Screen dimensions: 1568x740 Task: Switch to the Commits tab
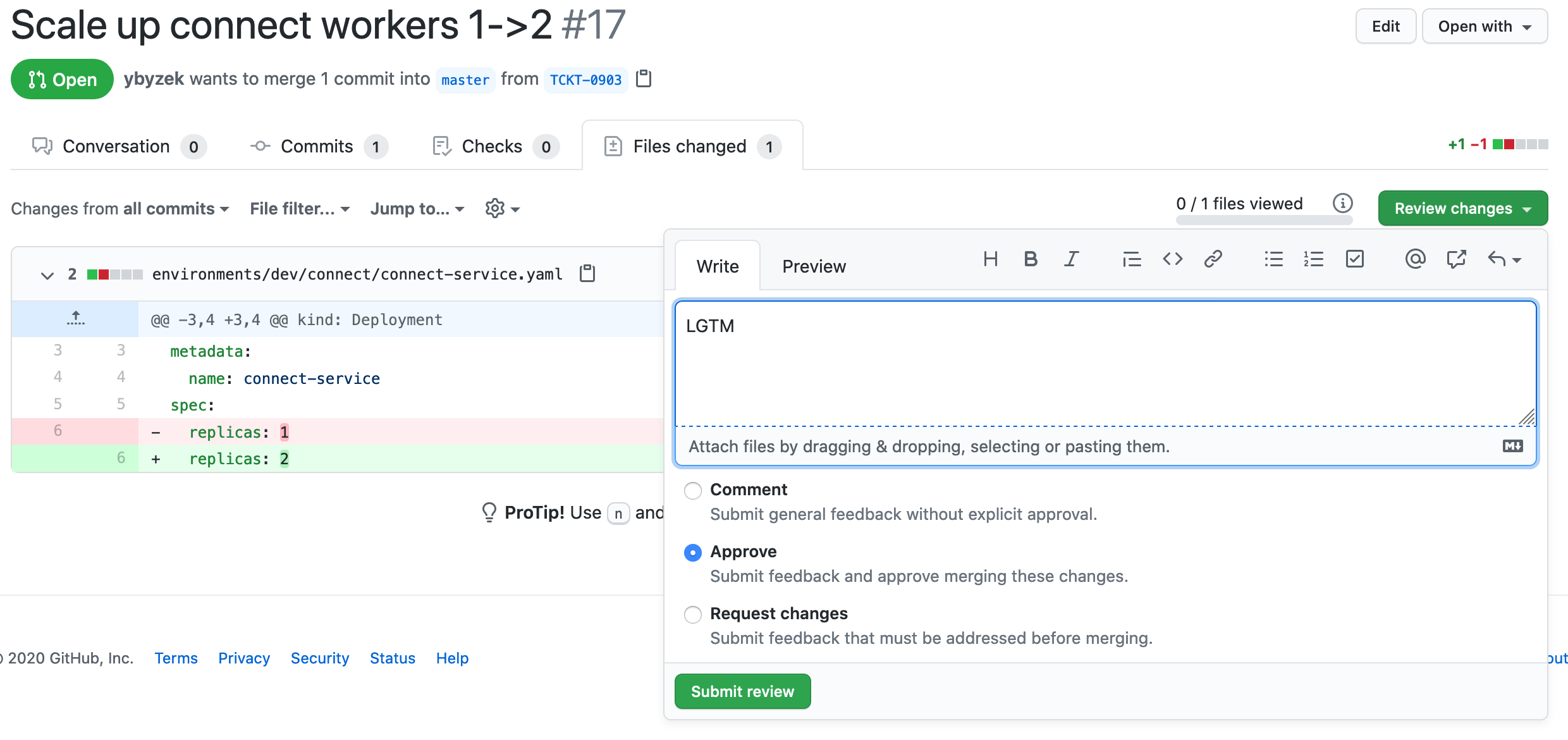point(319,146)
